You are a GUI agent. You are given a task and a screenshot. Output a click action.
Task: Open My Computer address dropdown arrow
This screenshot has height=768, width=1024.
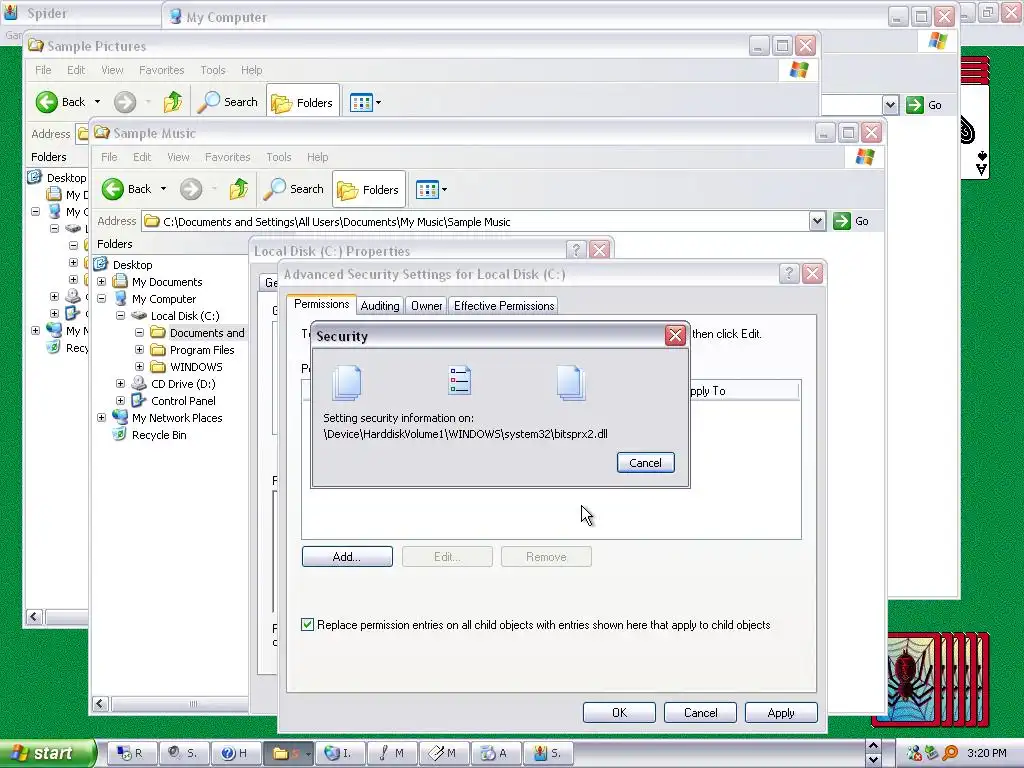(x=889, y=105)
